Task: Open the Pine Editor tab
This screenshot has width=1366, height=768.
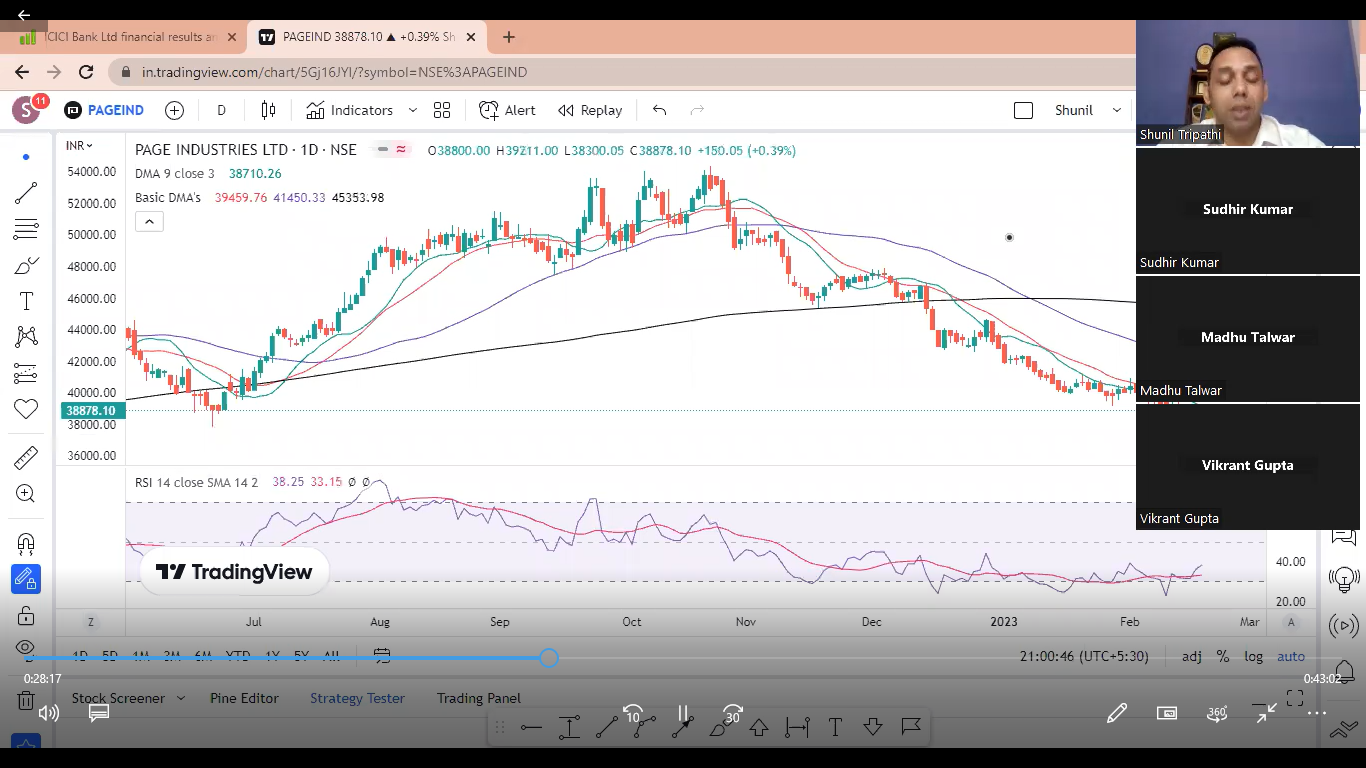Action: pos(244,698)
